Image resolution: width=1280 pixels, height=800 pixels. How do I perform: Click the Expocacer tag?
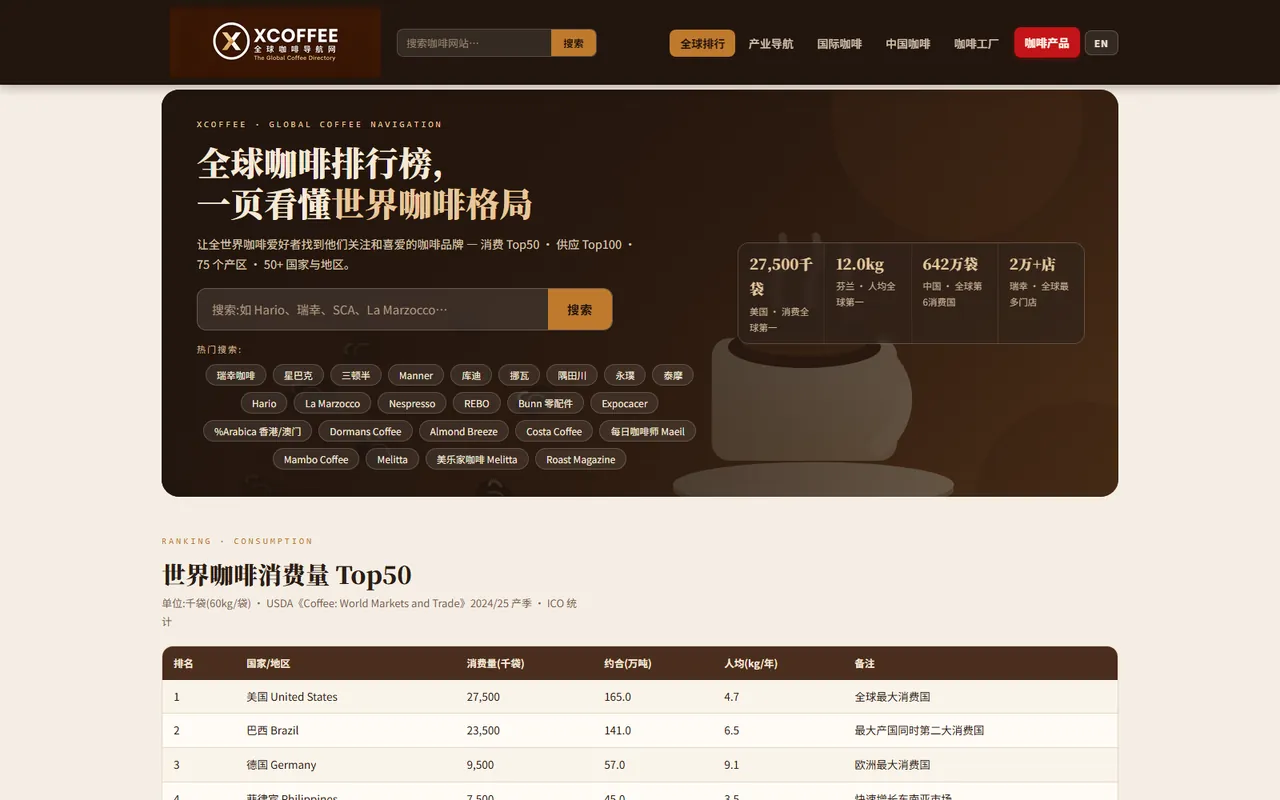(x=625, y=403)
